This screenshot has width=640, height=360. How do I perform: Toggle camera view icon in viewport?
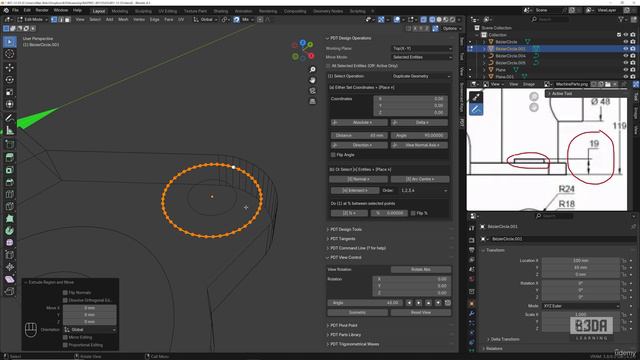click(312, 91)
